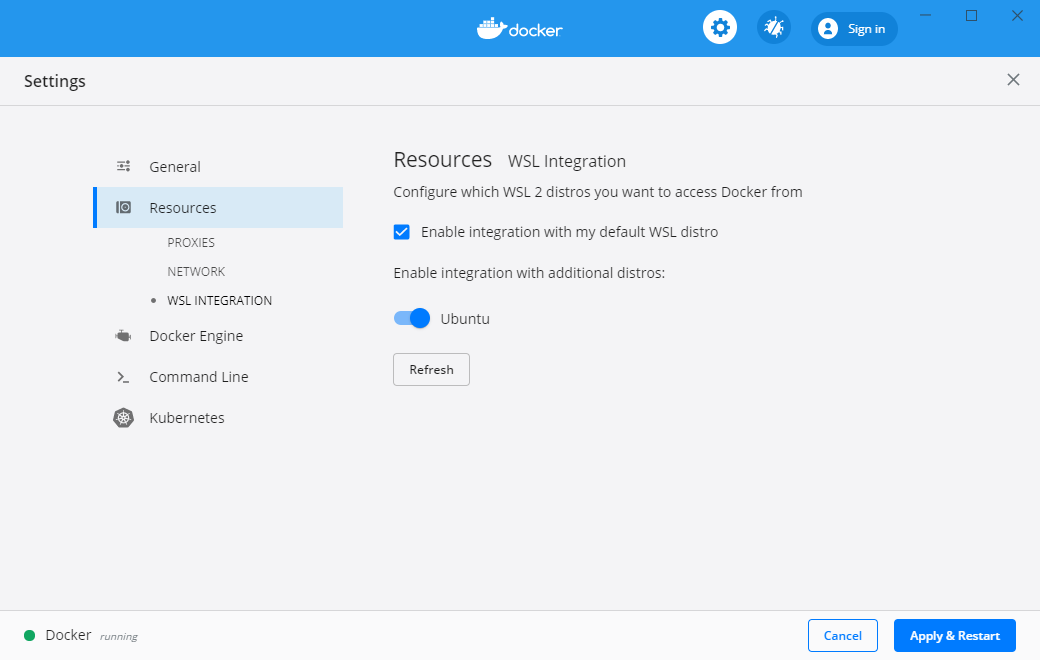Switch to WSL INTEGRATION settings

219,300
